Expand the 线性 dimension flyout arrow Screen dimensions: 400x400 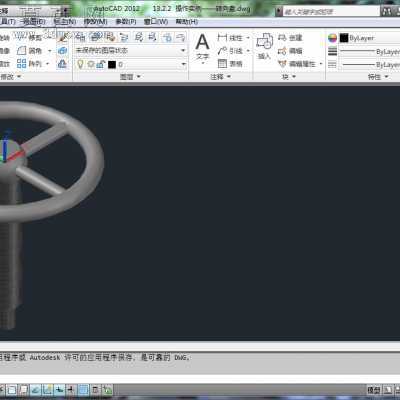[x=248, y=38]
